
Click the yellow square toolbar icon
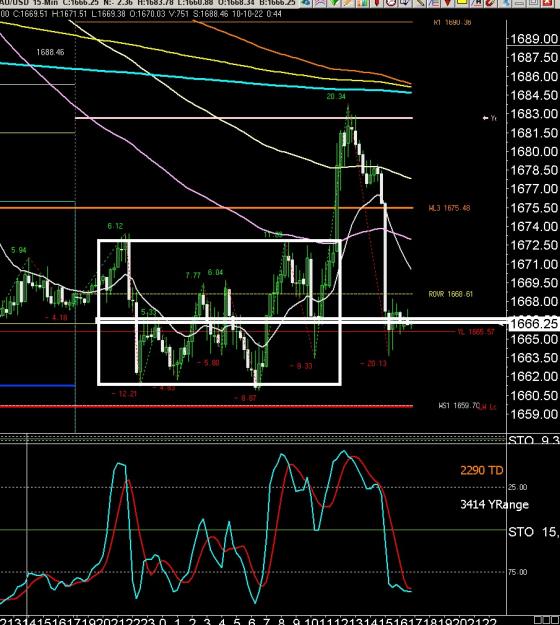[x=462, y=2]
